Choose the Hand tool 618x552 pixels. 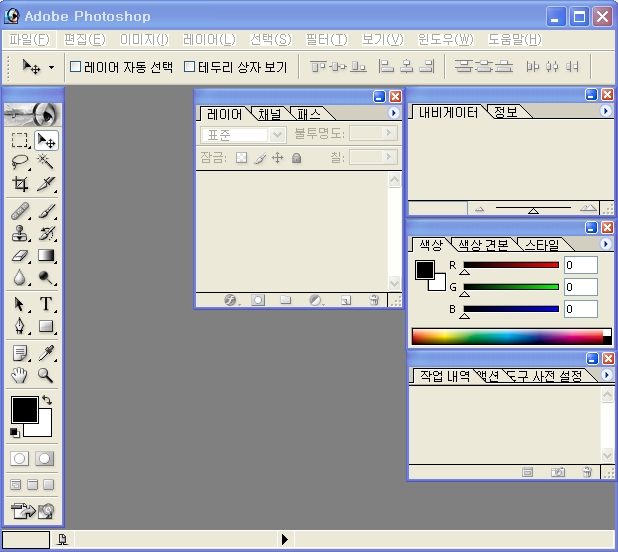pos(20,375)
